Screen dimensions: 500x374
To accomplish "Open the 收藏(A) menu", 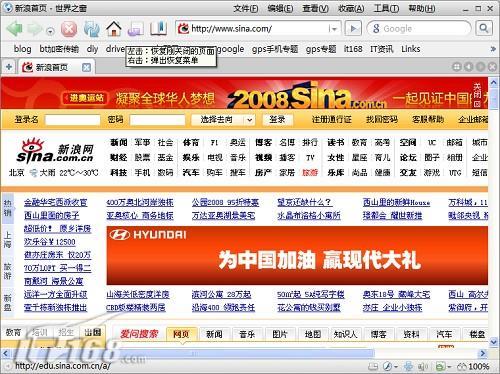I will 351,8.
